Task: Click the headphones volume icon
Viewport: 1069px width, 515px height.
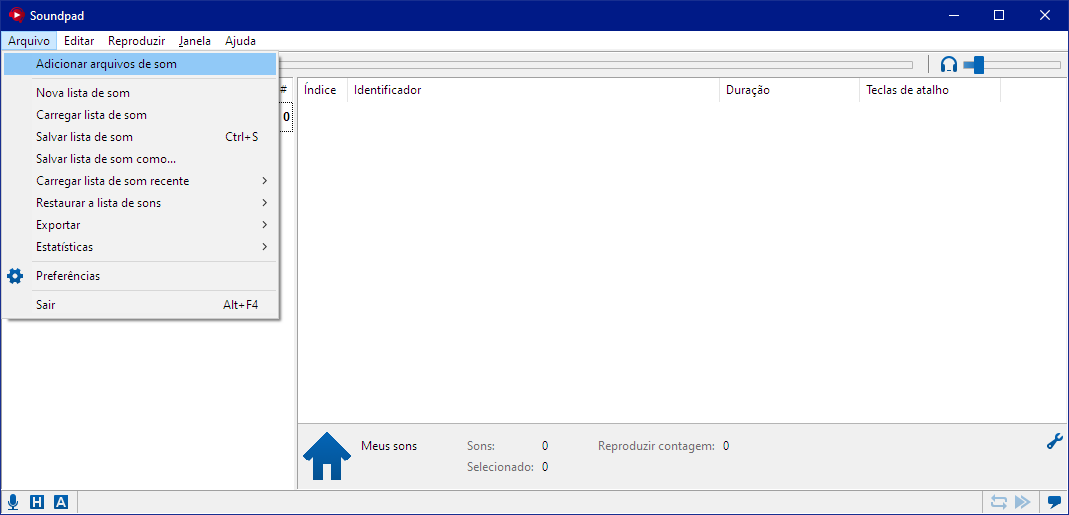Action: [949, 65]
